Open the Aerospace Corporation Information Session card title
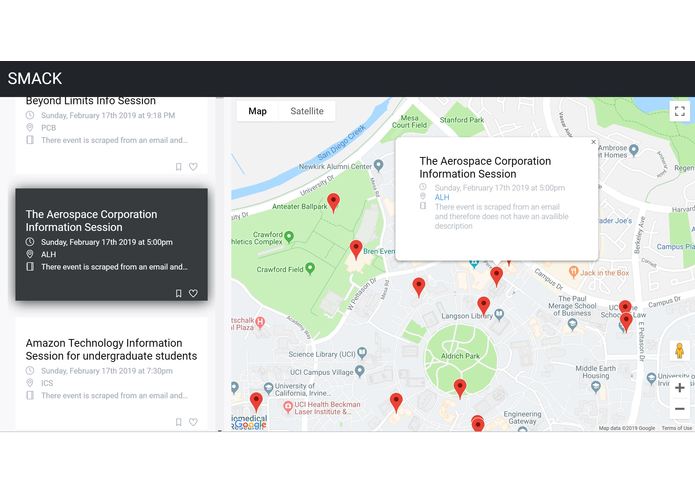The image size is (695, 494). [91, 221]
